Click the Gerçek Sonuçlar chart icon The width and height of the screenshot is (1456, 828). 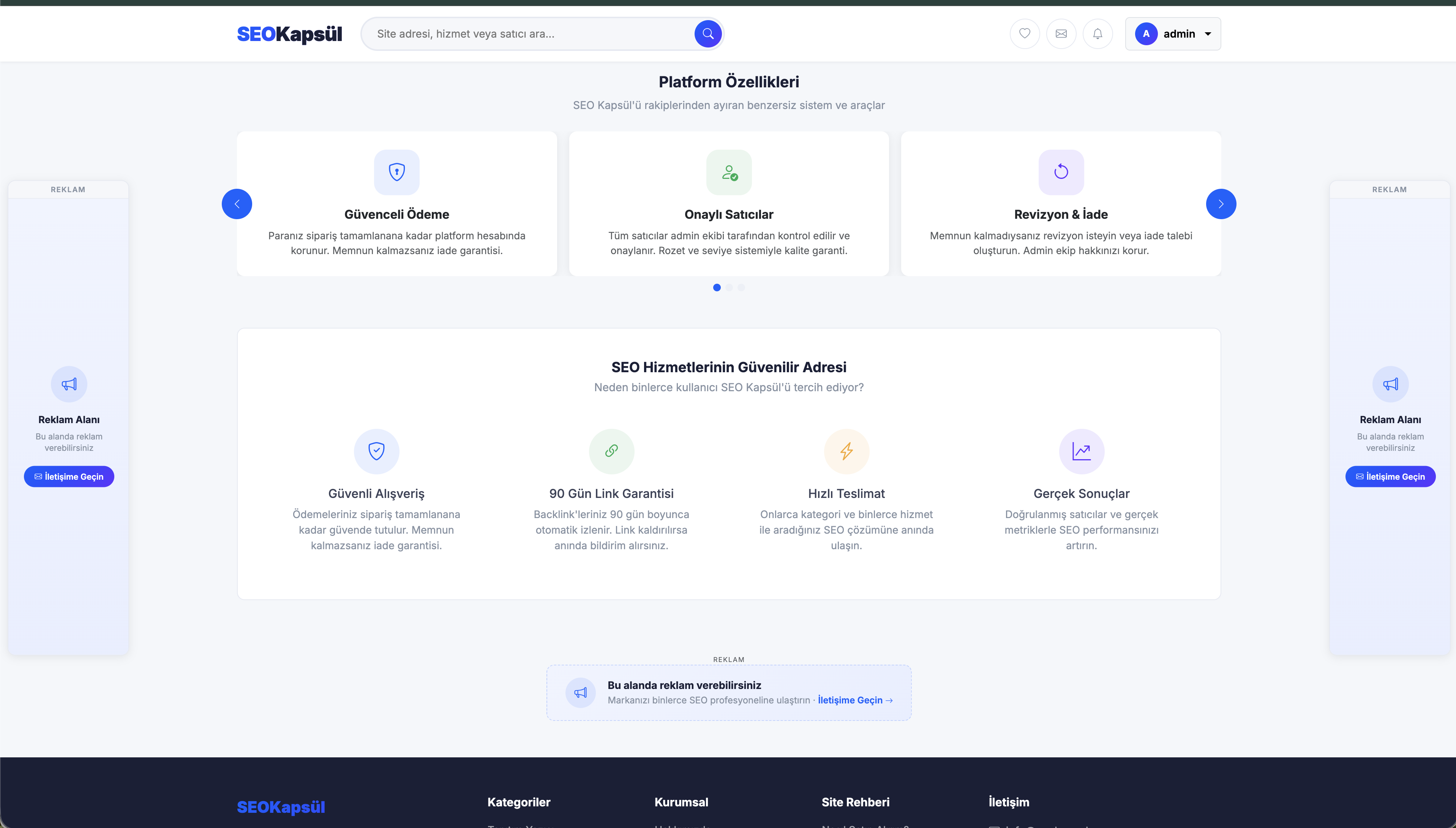click(1081, 451)
